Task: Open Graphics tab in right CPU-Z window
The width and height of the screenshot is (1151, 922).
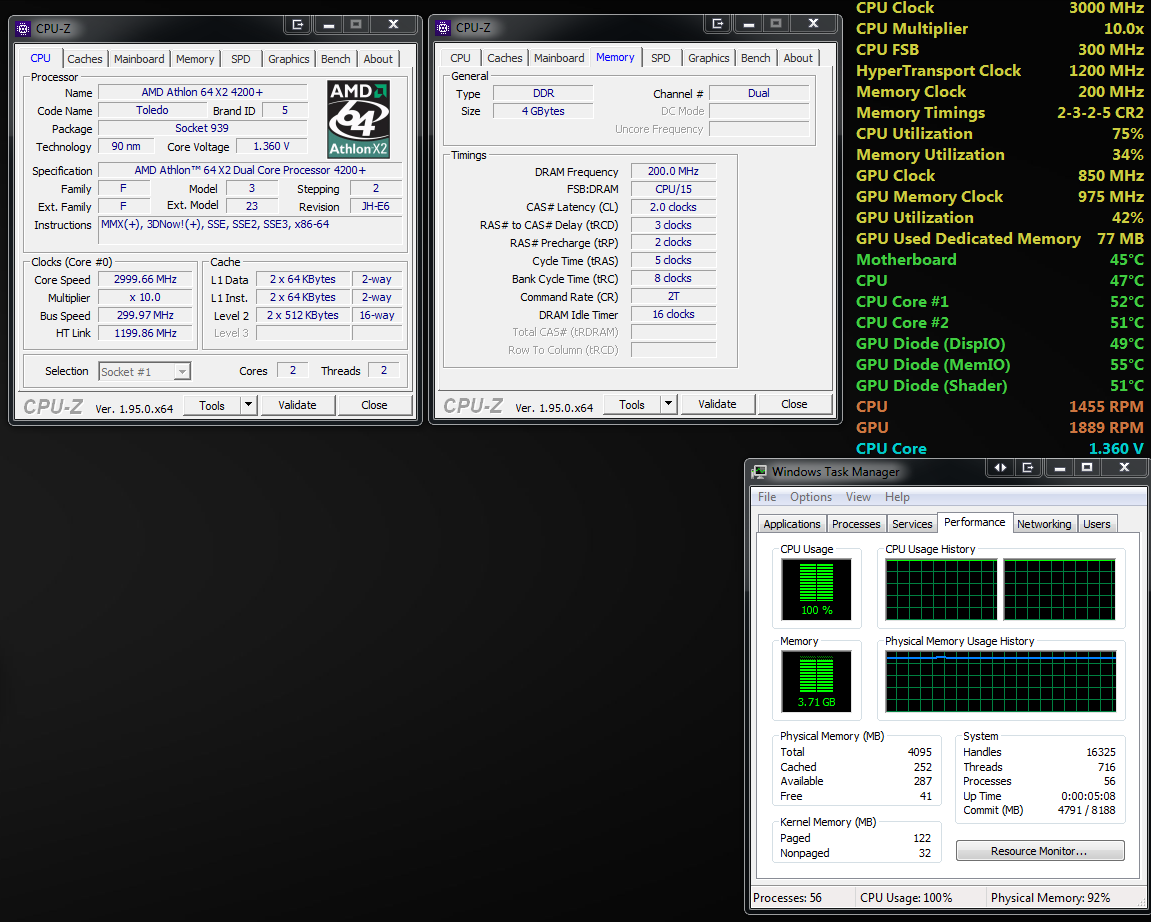Action: point(708,58)
